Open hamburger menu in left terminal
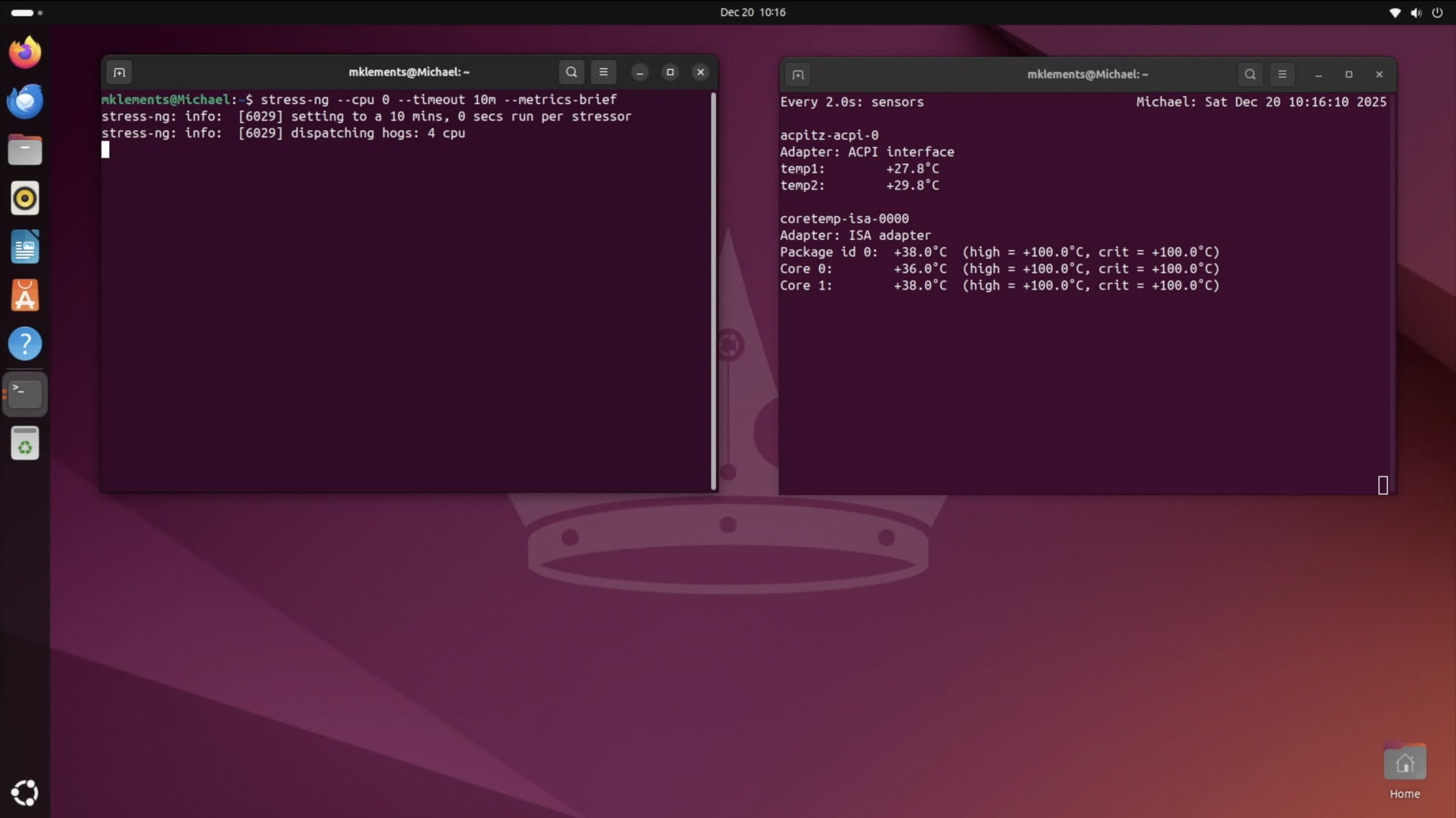Screen dimensions: 1456x818 coord(603,72)
